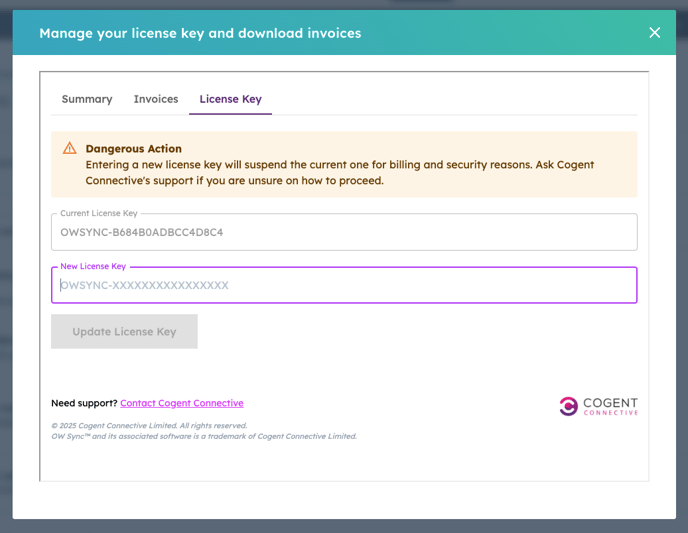Click the "Need support?" text

pos(84,403)
